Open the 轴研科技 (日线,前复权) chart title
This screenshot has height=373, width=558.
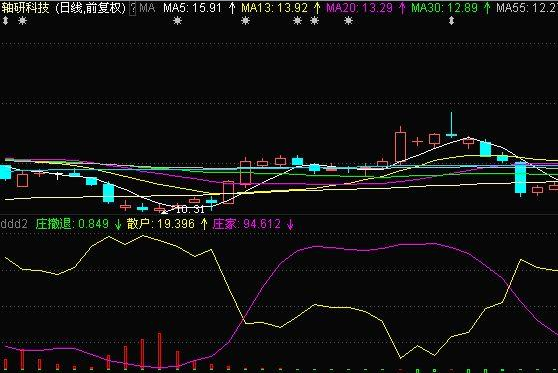pyautogui.click(x=64, y=8)
